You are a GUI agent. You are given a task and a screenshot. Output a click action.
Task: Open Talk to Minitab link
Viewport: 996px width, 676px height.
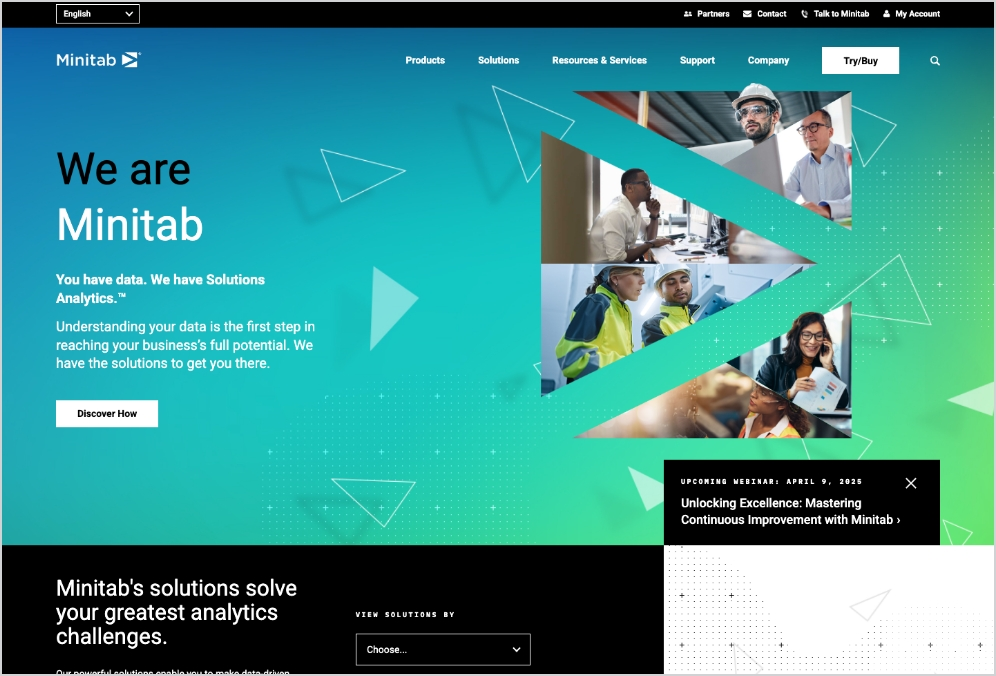coord(841,13)
